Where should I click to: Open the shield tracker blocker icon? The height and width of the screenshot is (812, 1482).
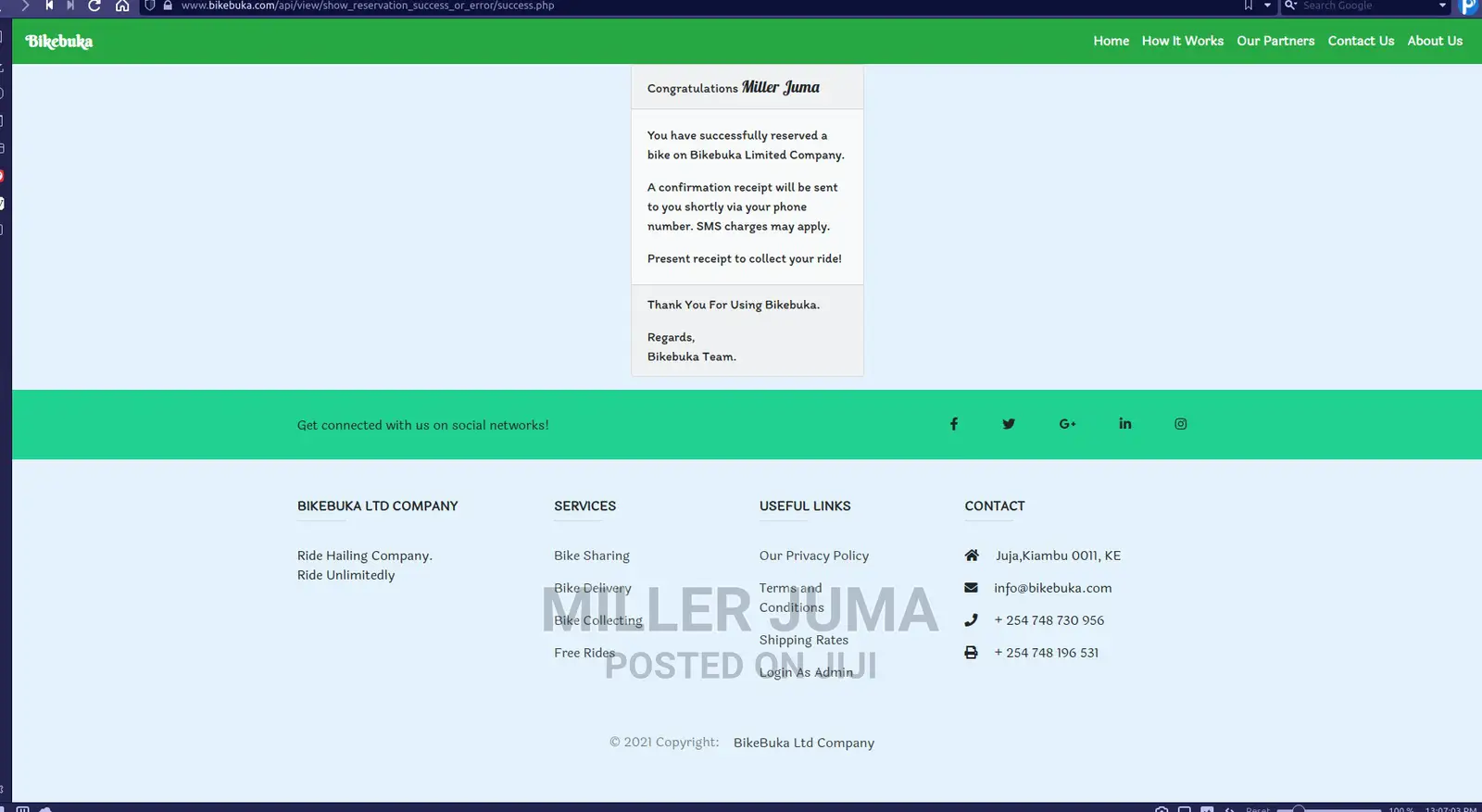tap(150, 6)
